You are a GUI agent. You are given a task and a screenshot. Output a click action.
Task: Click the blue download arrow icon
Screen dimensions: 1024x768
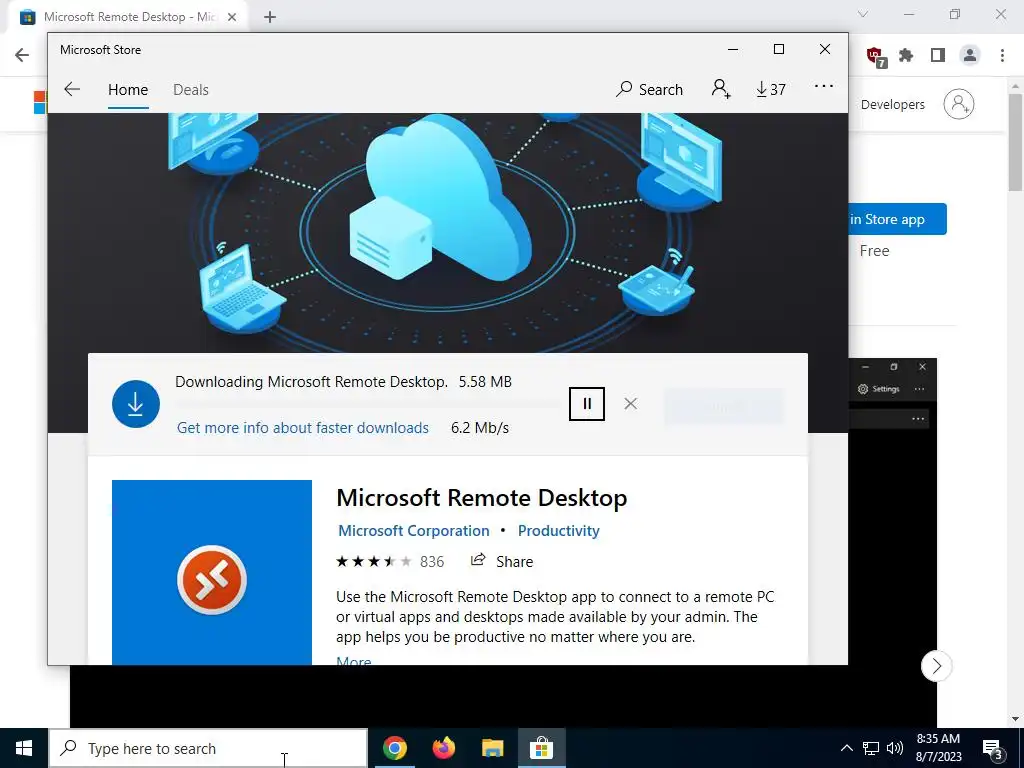click(x=136, y=404)
